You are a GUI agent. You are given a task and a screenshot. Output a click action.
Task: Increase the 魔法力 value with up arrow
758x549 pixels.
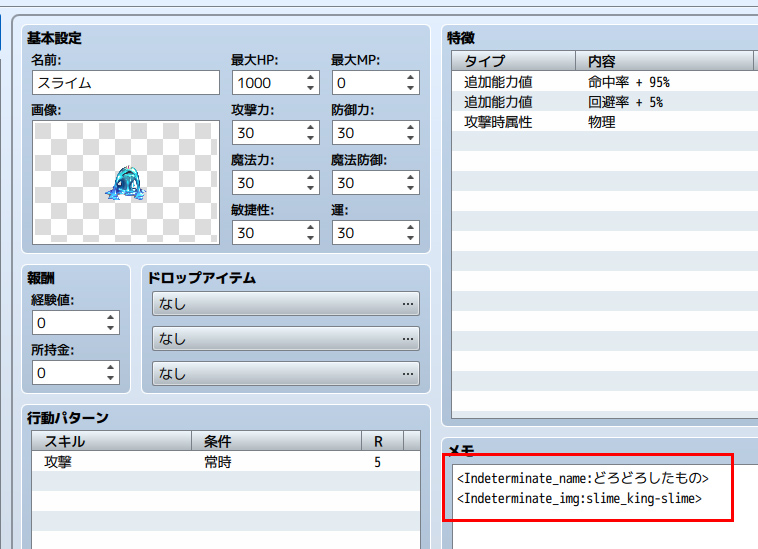click(x=310, y=177)
